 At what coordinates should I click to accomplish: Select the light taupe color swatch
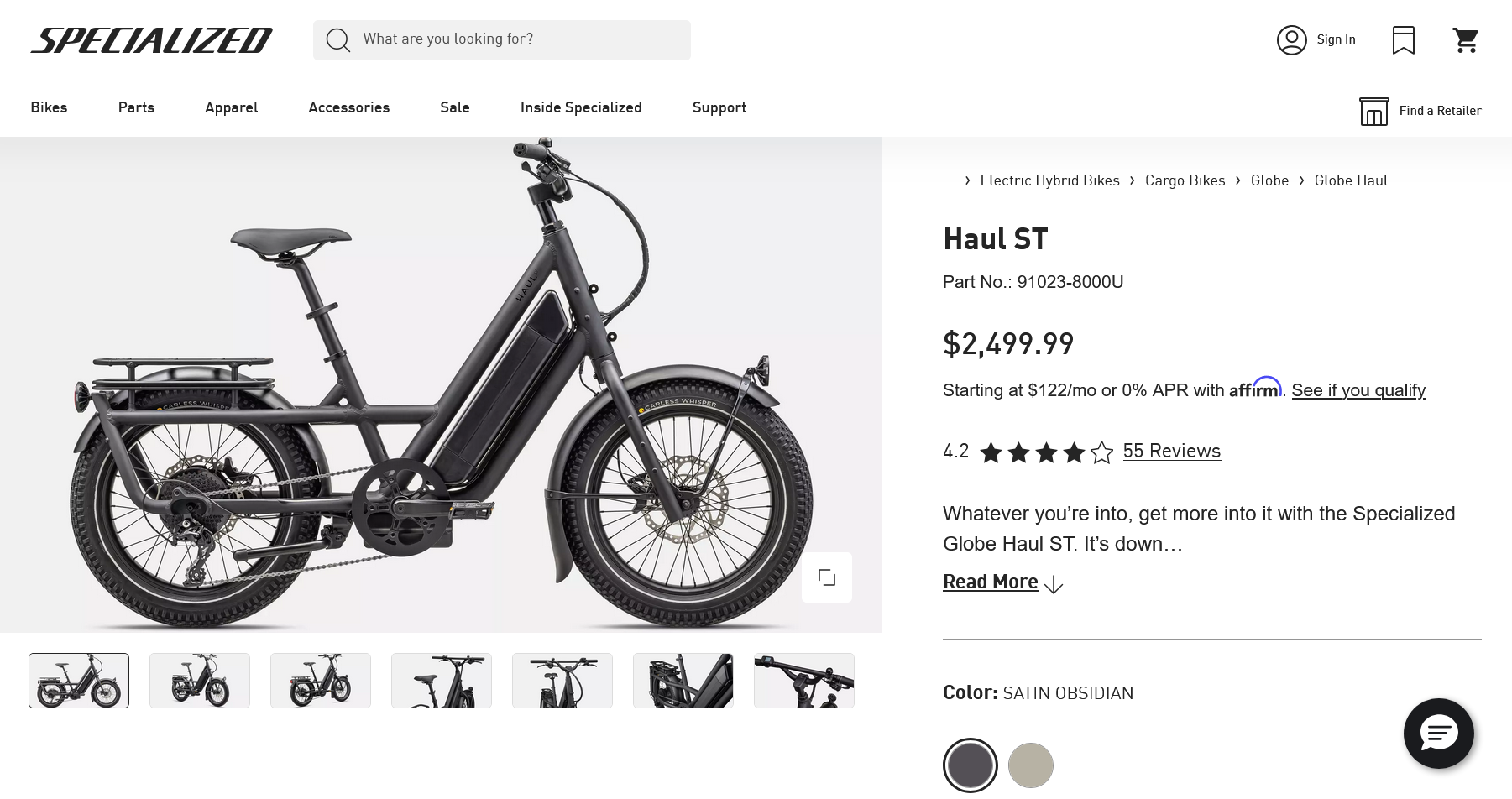(1031, 765)
